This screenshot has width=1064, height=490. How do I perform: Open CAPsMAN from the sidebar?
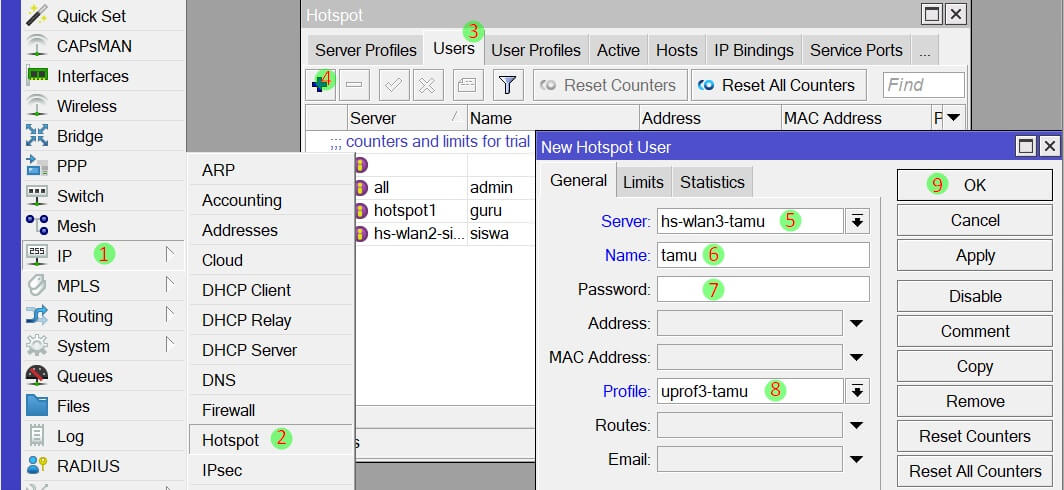[x=93, y=46]
